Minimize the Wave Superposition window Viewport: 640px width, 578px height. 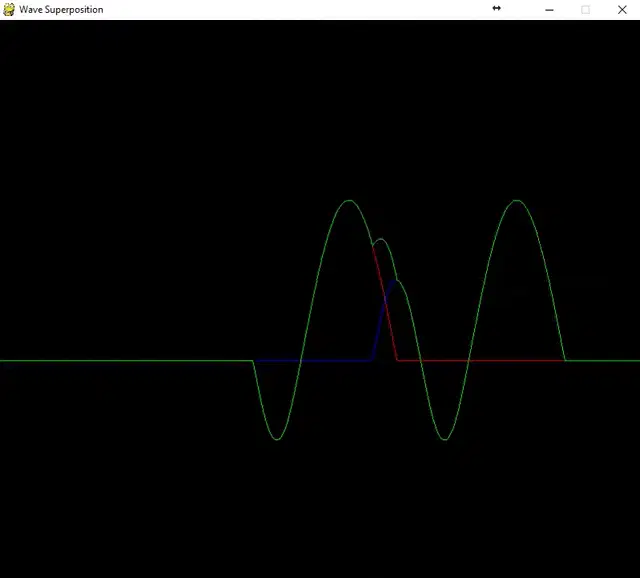(x=549, y=10)
